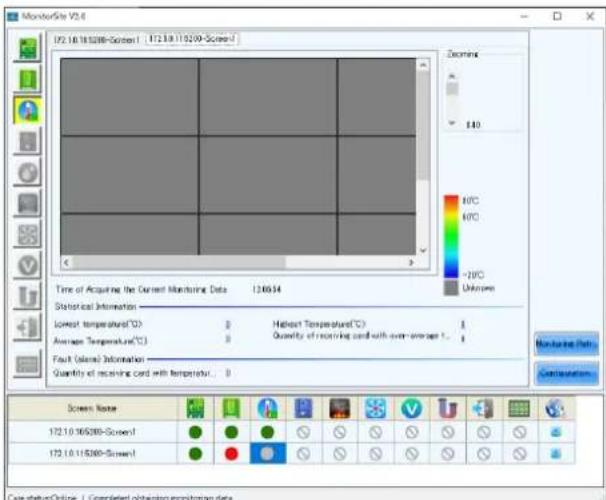Click zooming slider down arrow
The image size is (606, 500).
pos(452,123)
